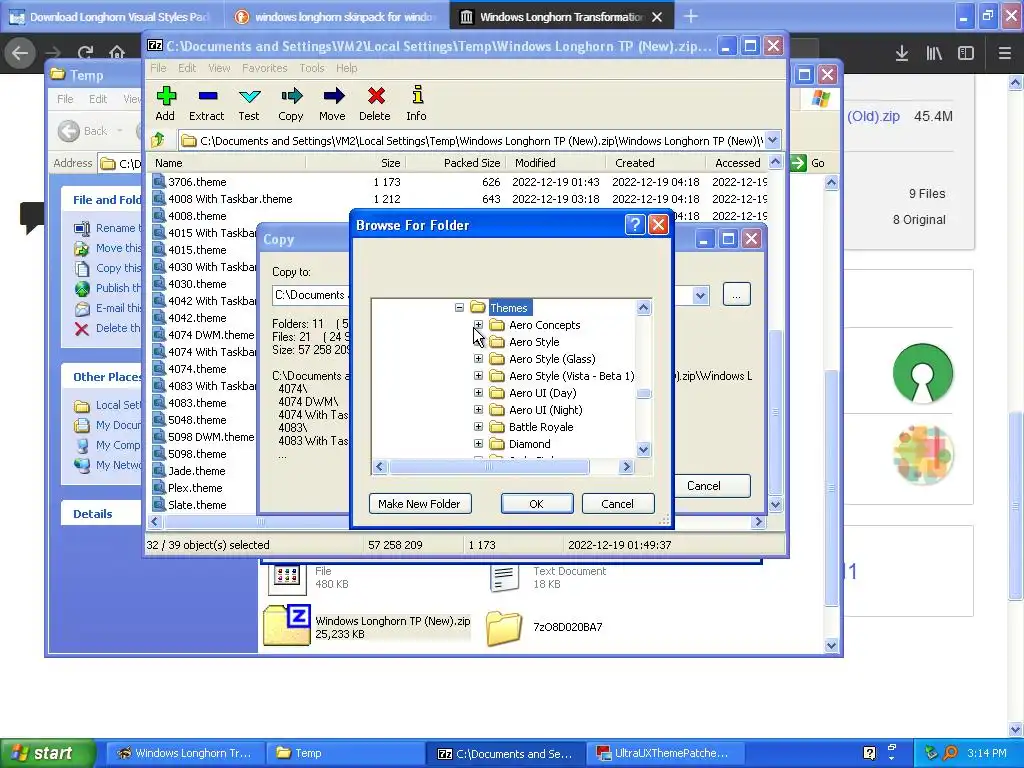Open the browser library icon

point(934,54)
